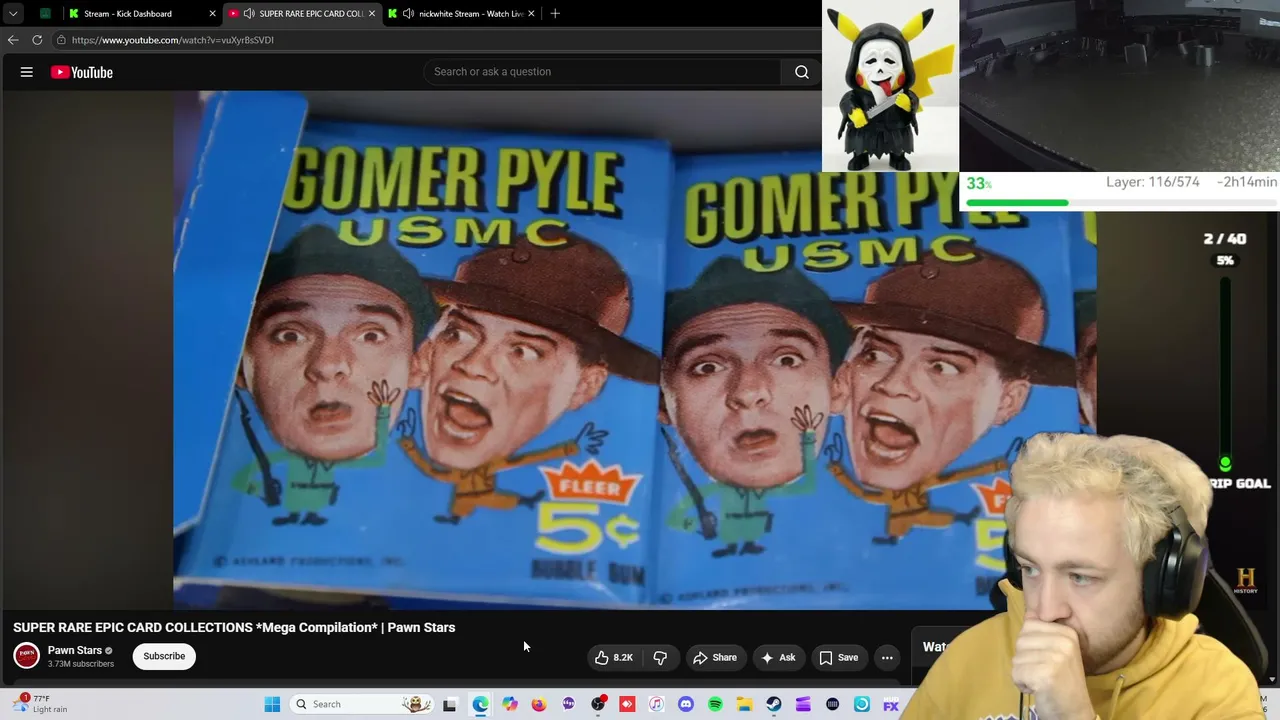Open the Pawn Stars channel avatar
This screenshot has width=1280, height=720.
pyautogui.click(x=27, y=656)
